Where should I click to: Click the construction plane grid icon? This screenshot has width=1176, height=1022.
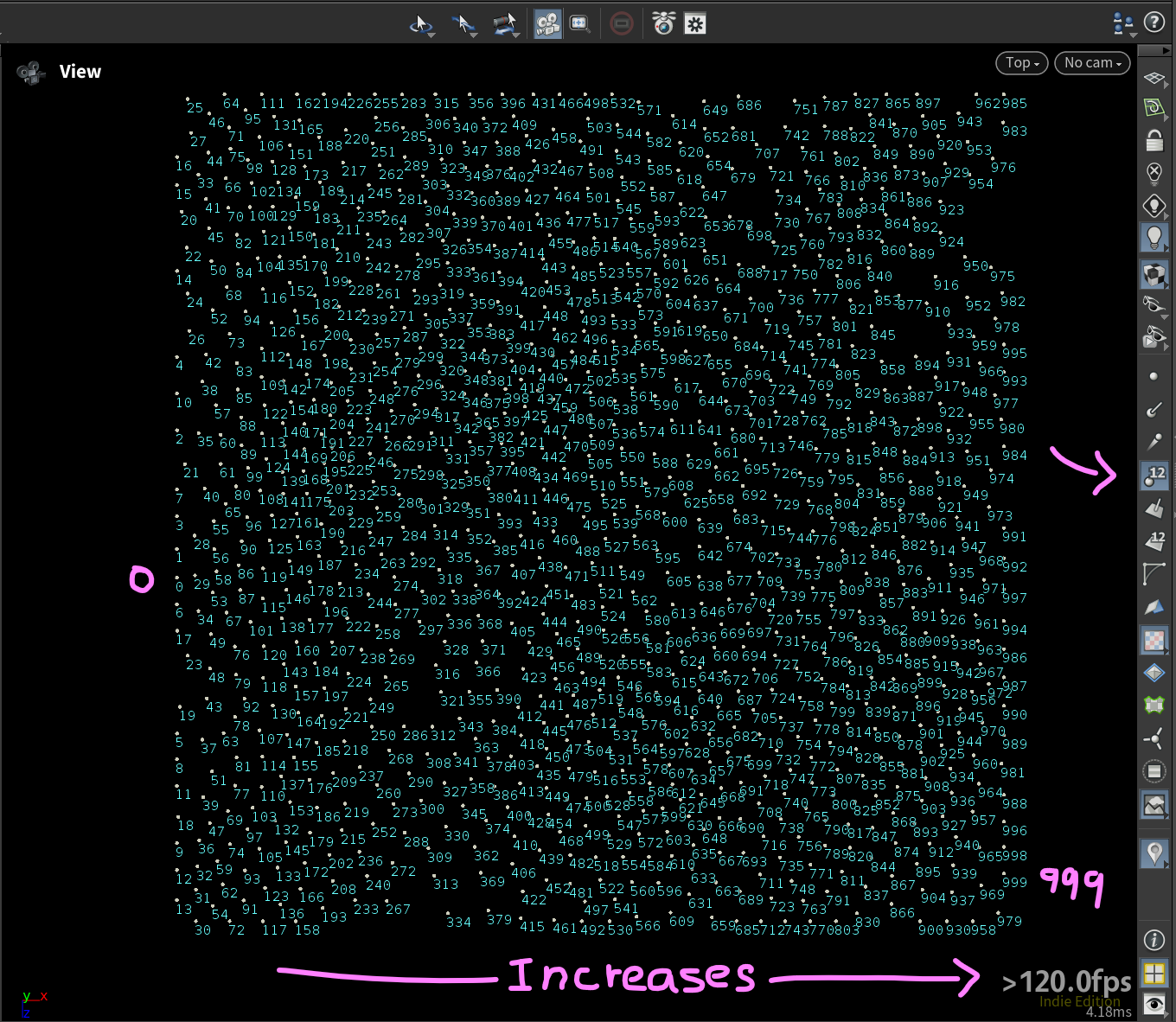[x=1154, y=79]
